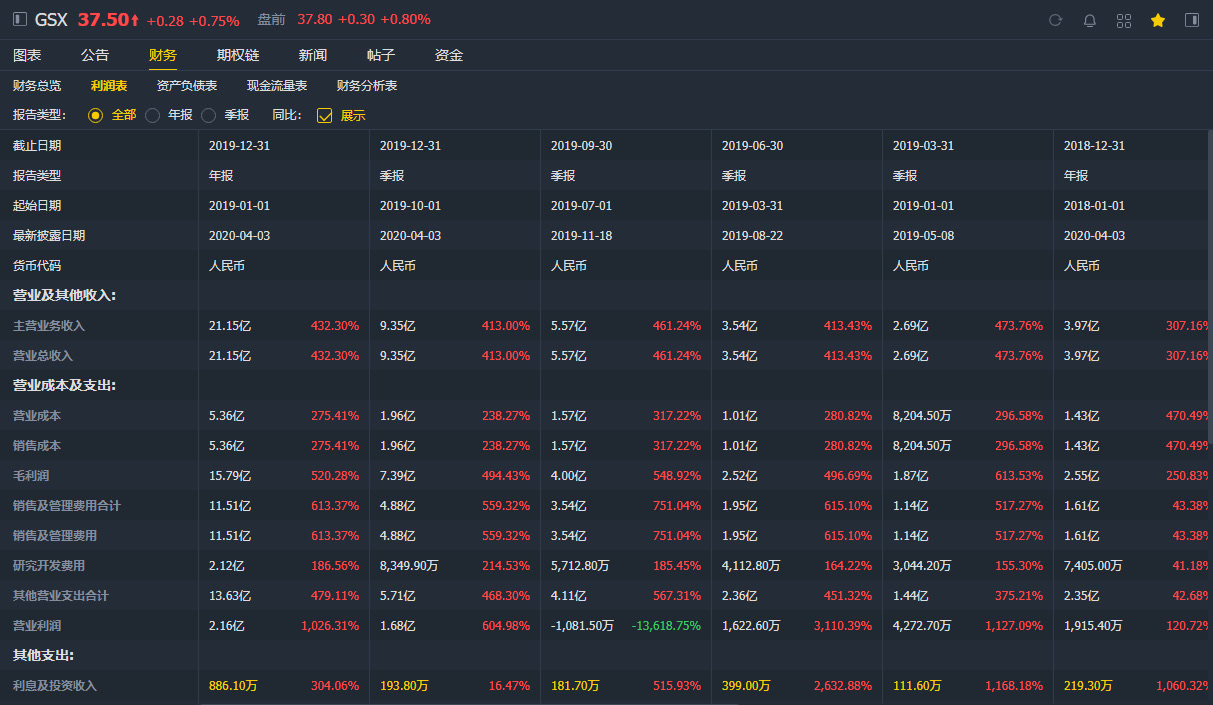Switch to the 图表 tab
This screenshot has width=1213, height=705.
[27, 55]
